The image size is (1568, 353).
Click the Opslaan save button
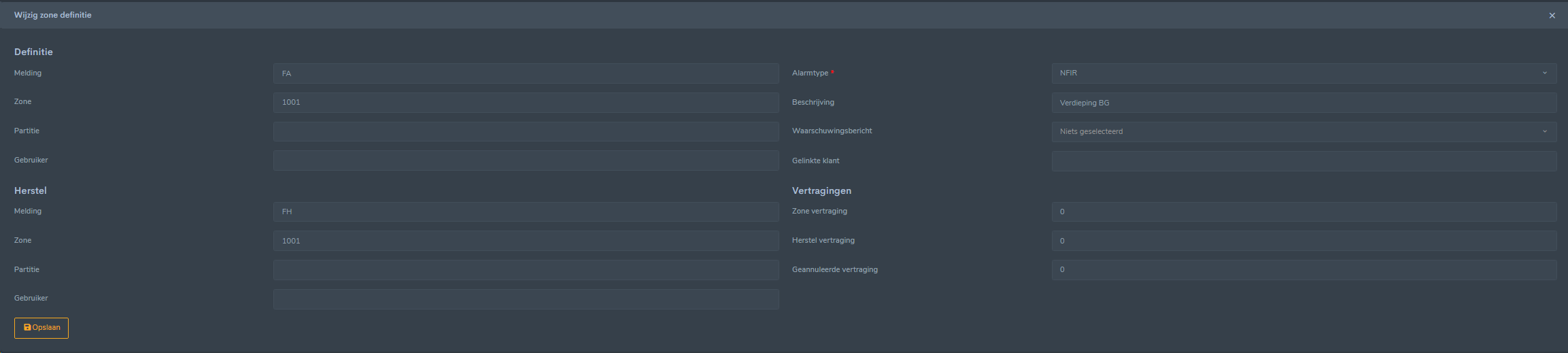41,328
